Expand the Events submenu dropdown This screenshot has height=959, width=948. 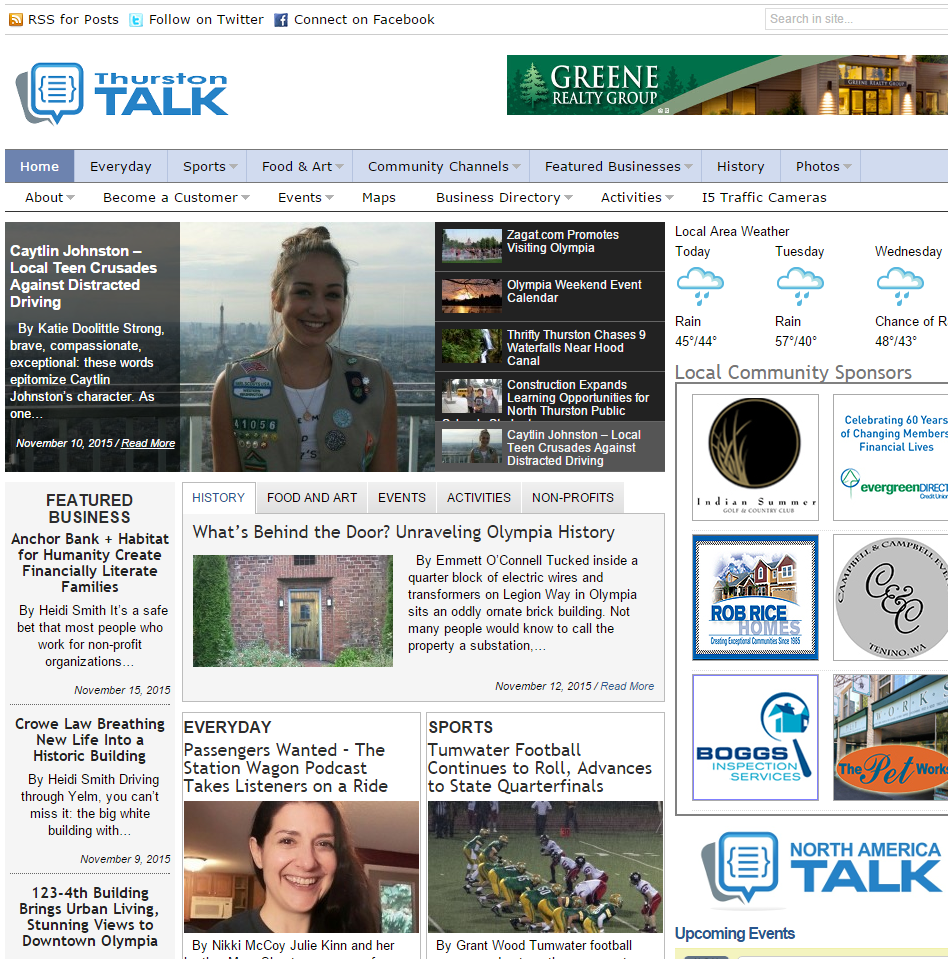pyautogui.click(x=329, y=198)
